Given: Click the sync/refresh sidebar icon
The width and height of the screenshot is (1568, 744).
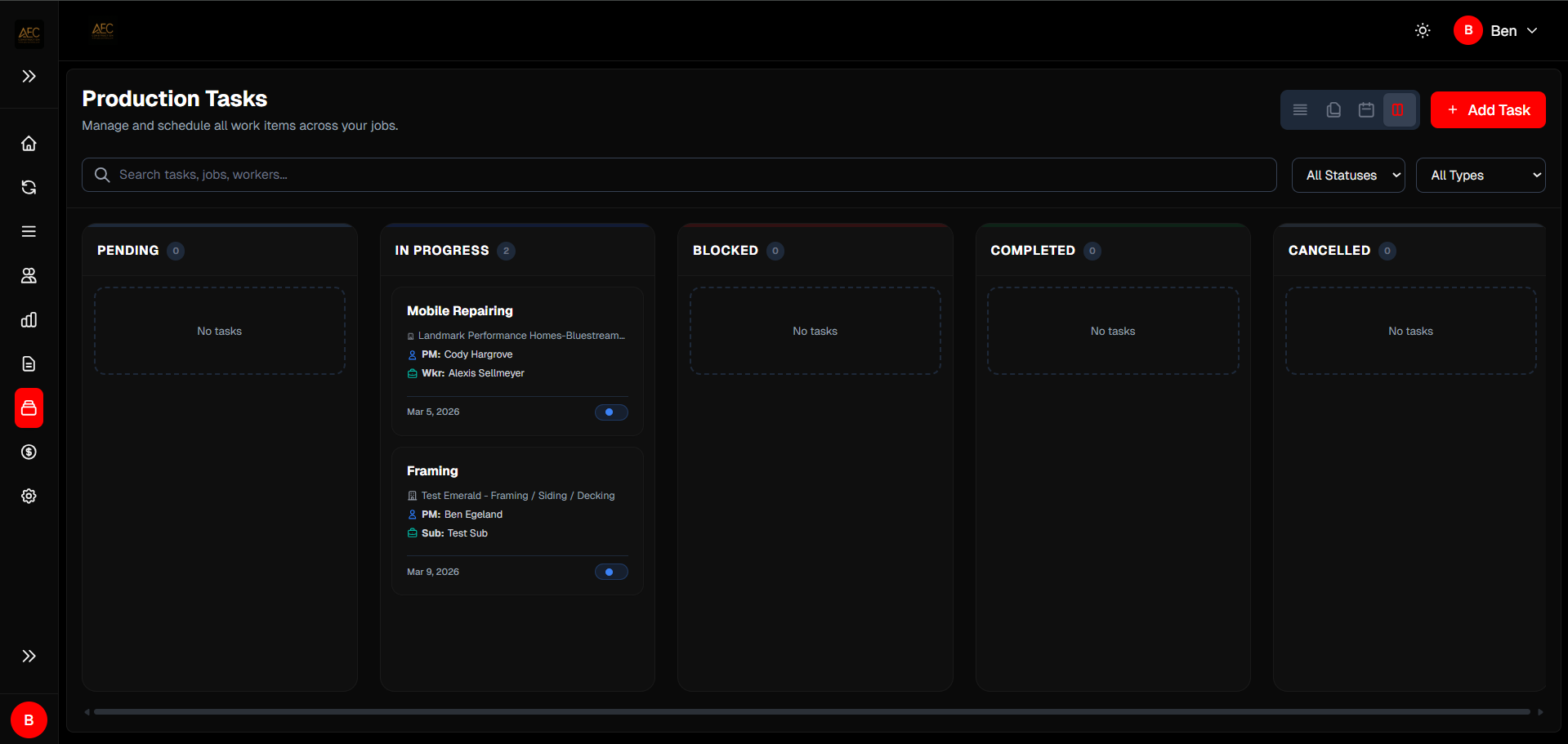Looking at the screenshot, I should 29,188.
